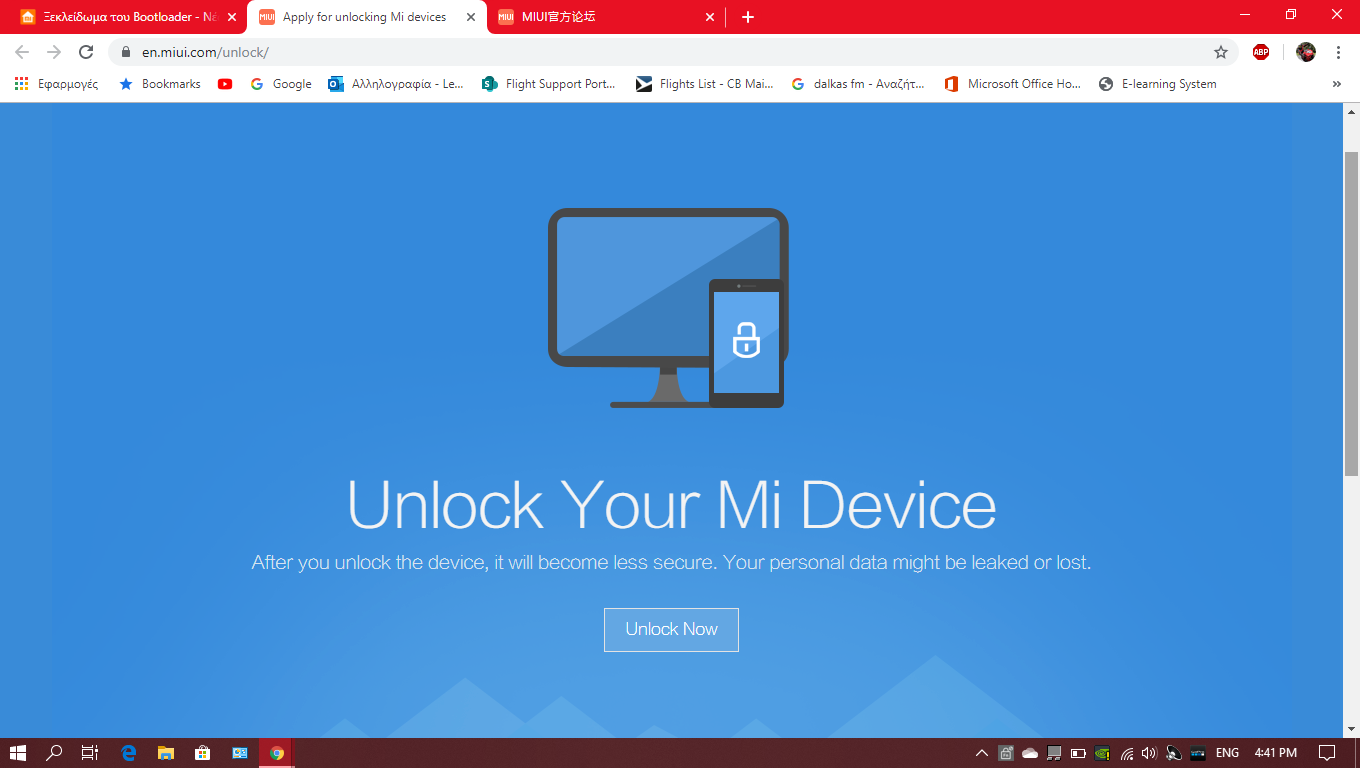Click the scrollbar up arrow
This screenshot has height=768, width=1360.
[1351, 110]
